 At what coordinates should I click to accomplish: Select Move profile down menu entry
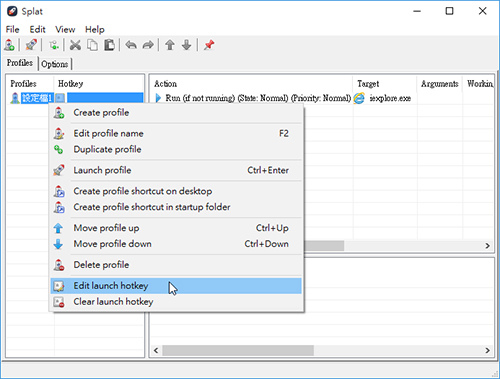point(176,244)
